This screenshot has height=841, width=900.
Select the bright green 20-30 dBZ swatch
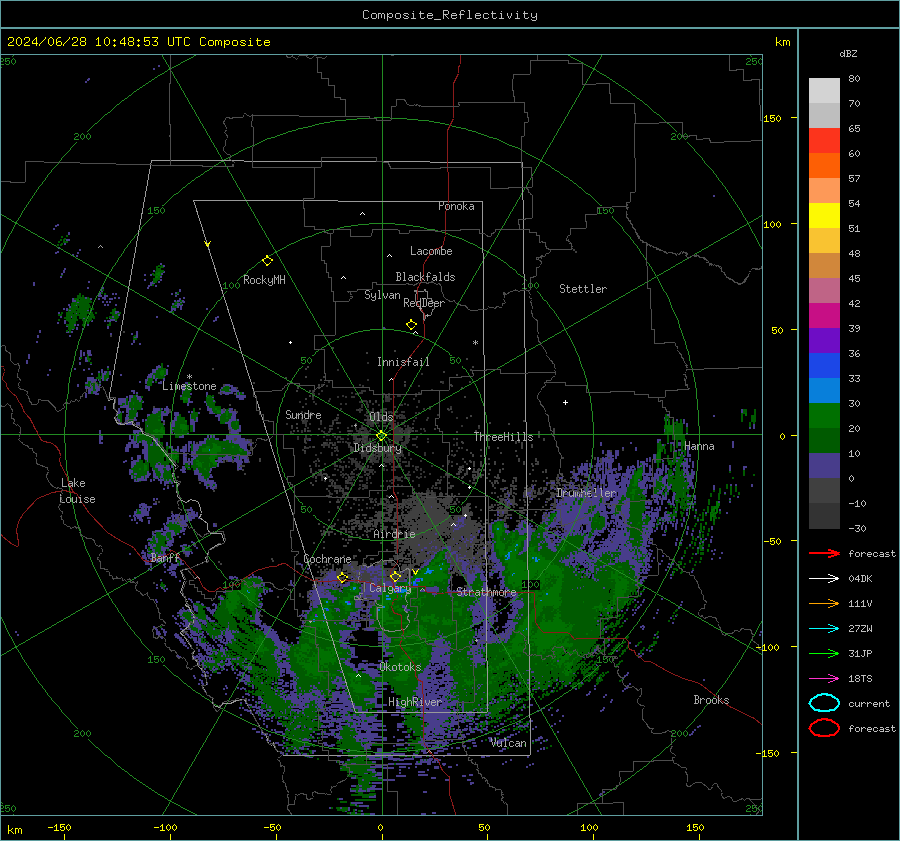coord(824,416)
